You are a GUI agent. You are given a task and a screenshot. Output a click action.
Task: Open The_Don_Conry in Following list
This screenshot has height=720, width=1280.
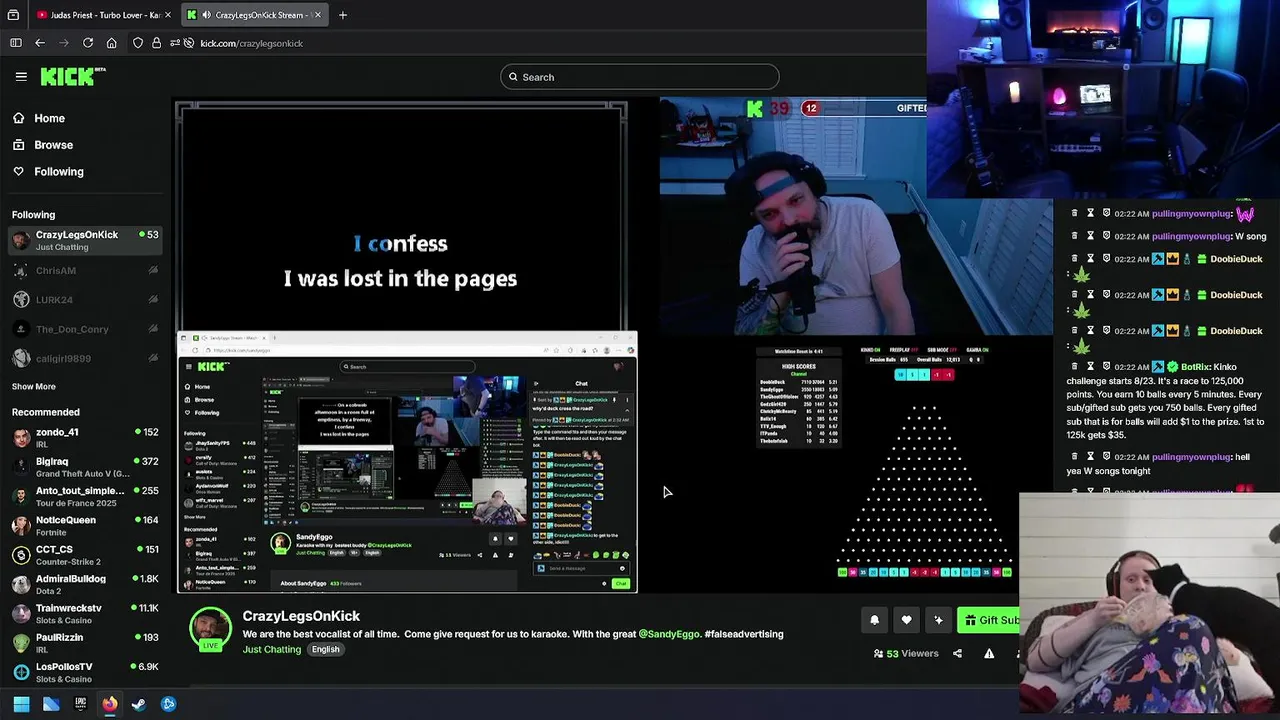[85, 329]
